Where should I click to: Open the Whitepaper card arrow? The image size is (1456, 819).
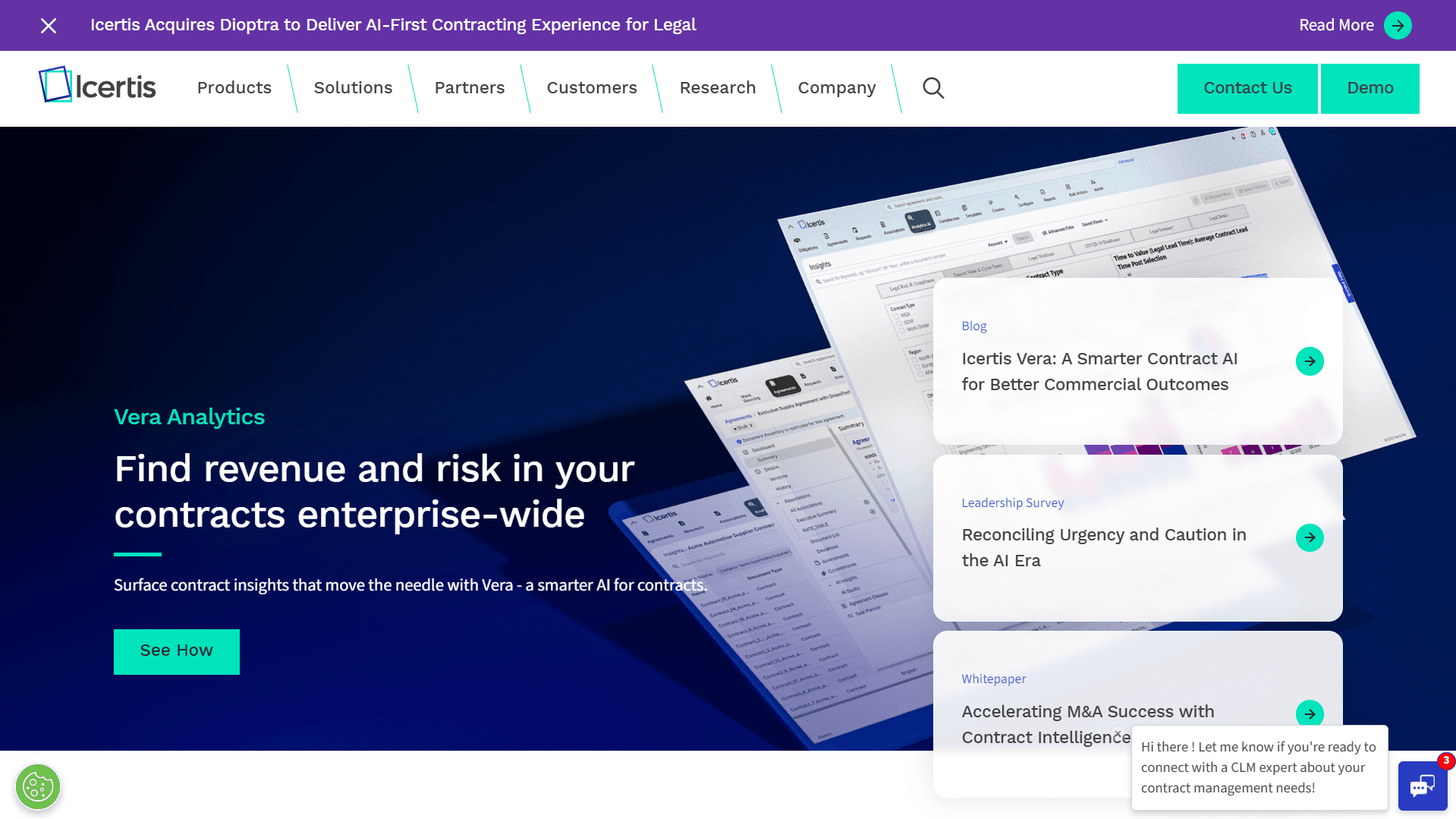[1310, 713]
